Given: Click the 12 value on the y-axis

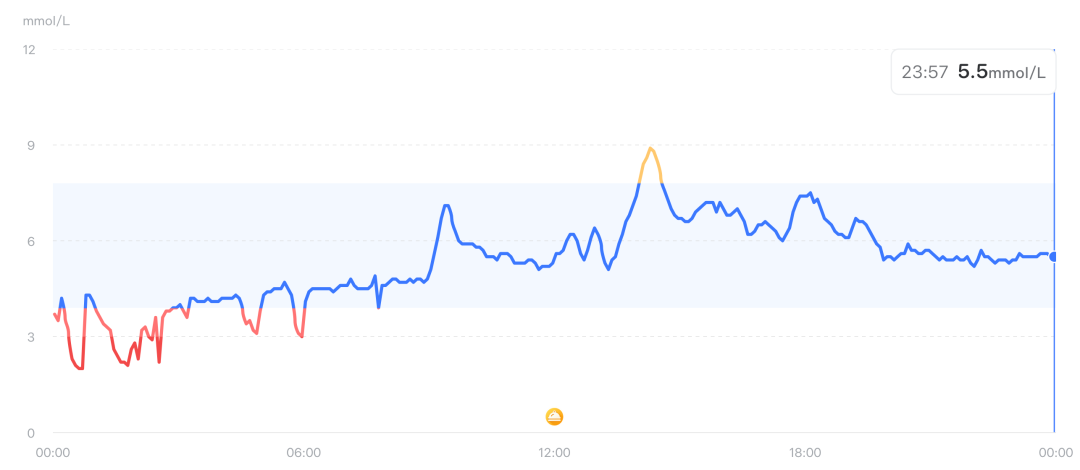Looking at the screenshot, I should click(x=29, y=49).
